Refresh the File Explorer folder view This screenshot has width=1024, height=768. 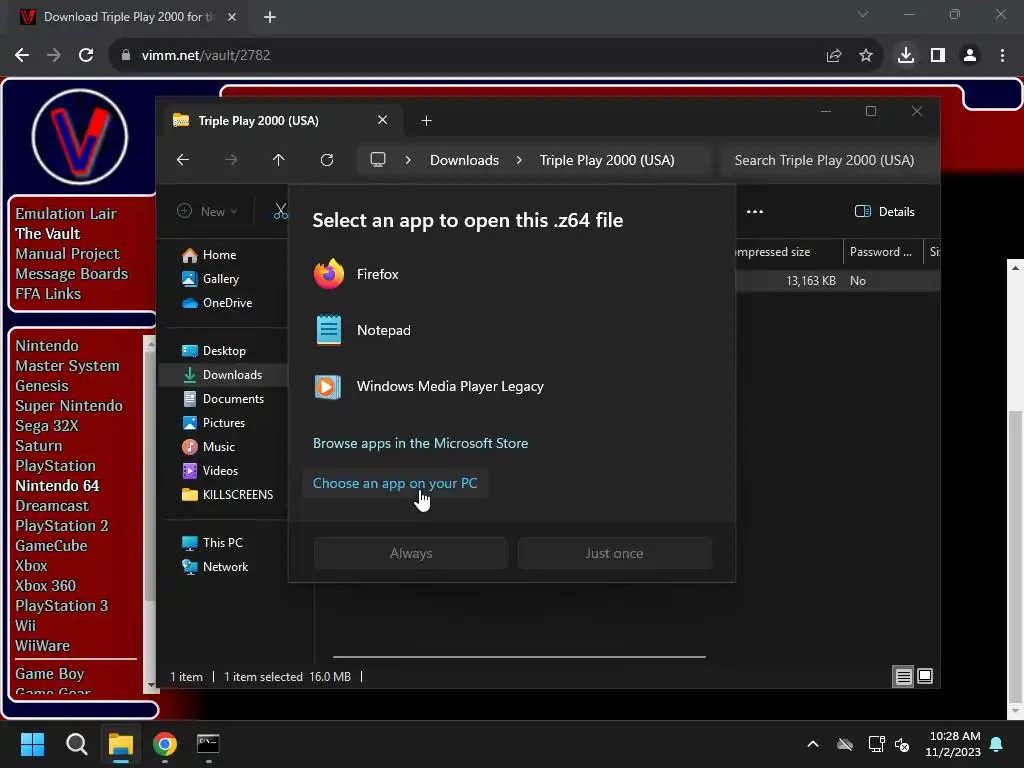tap(327, 160)
